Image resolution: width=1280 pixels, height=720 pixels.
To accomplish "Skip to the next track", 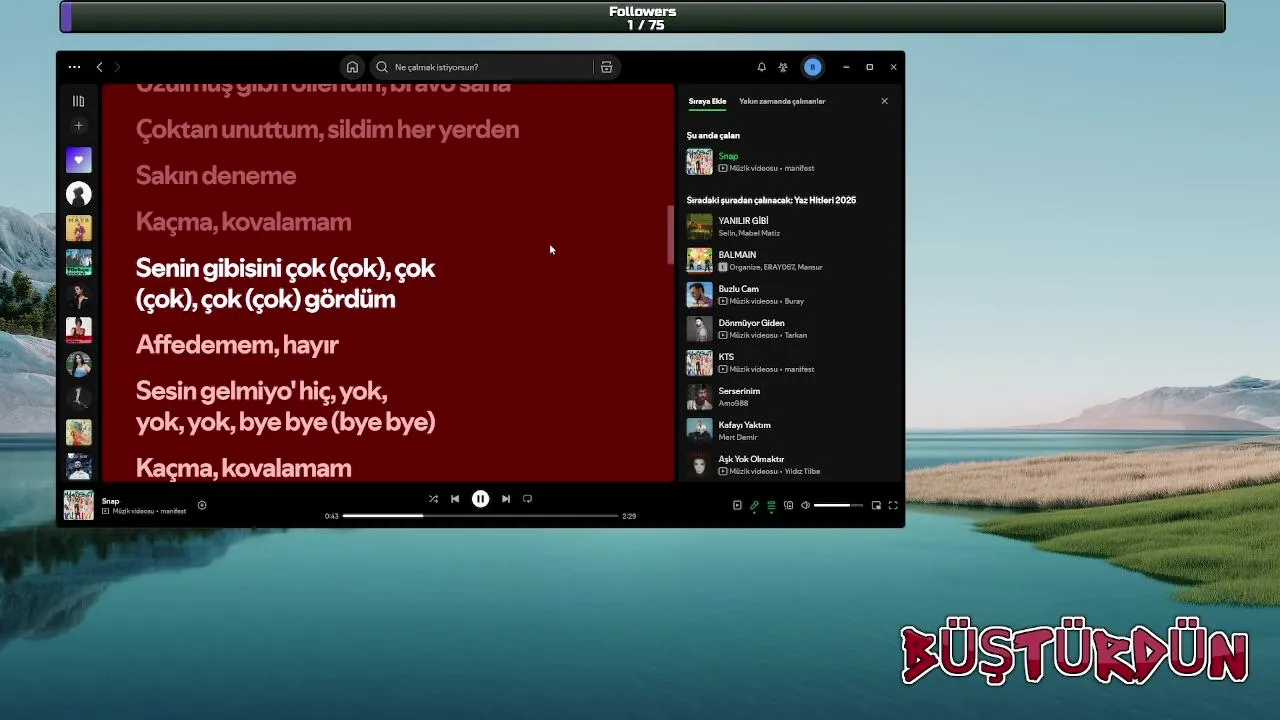I will [506, 499].
